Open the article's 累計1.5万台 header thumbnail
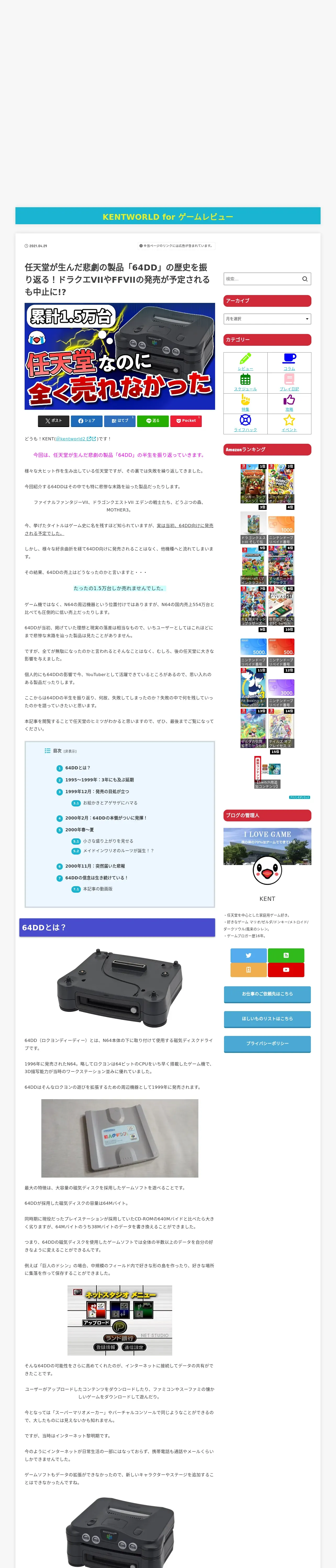Image resolution: width=336 pixels, height=1568 pixels. [120, 356]
